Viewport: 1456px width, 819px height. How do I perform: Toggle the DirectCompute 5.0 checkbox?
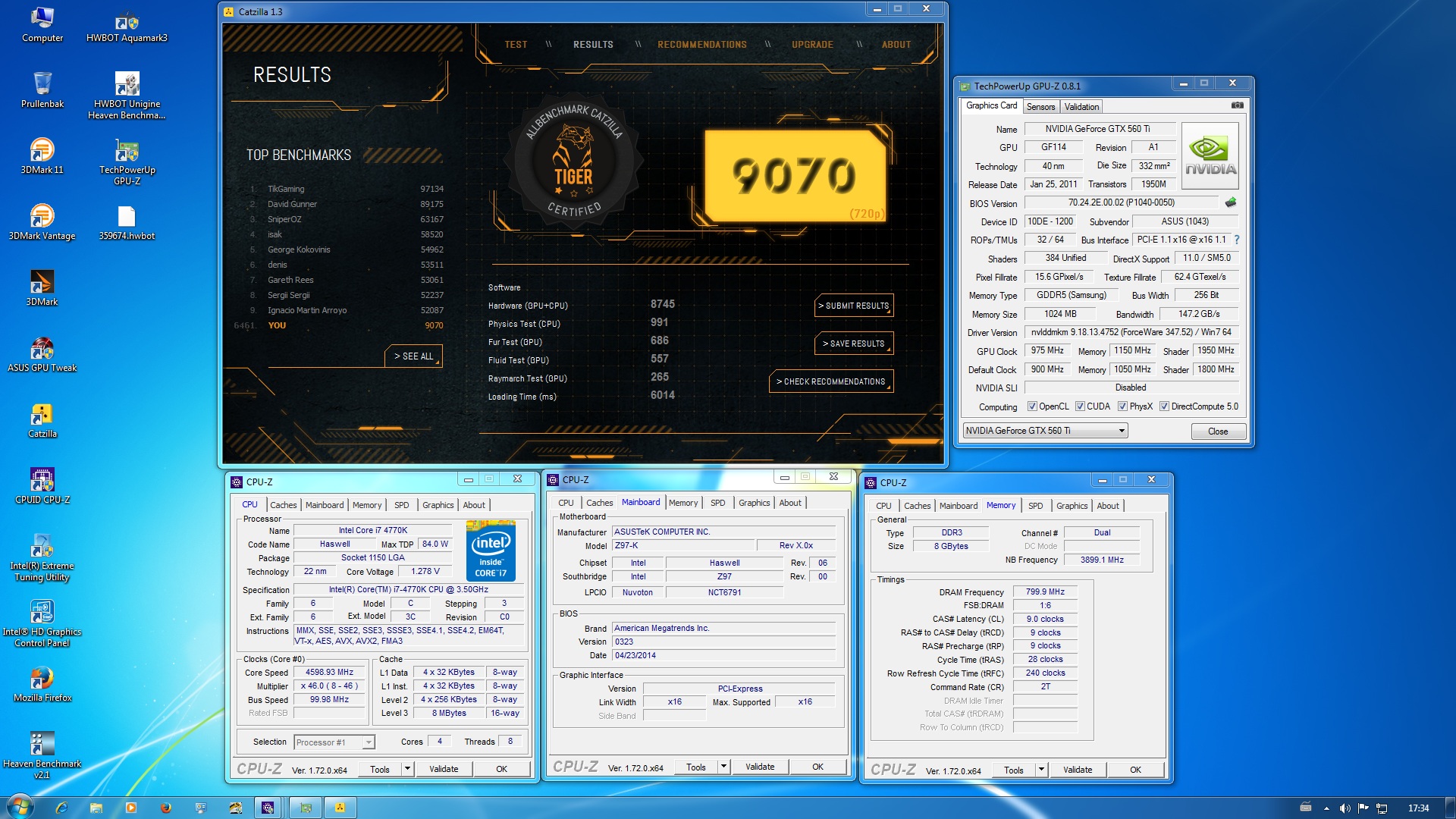click(x=1164, y=406)
